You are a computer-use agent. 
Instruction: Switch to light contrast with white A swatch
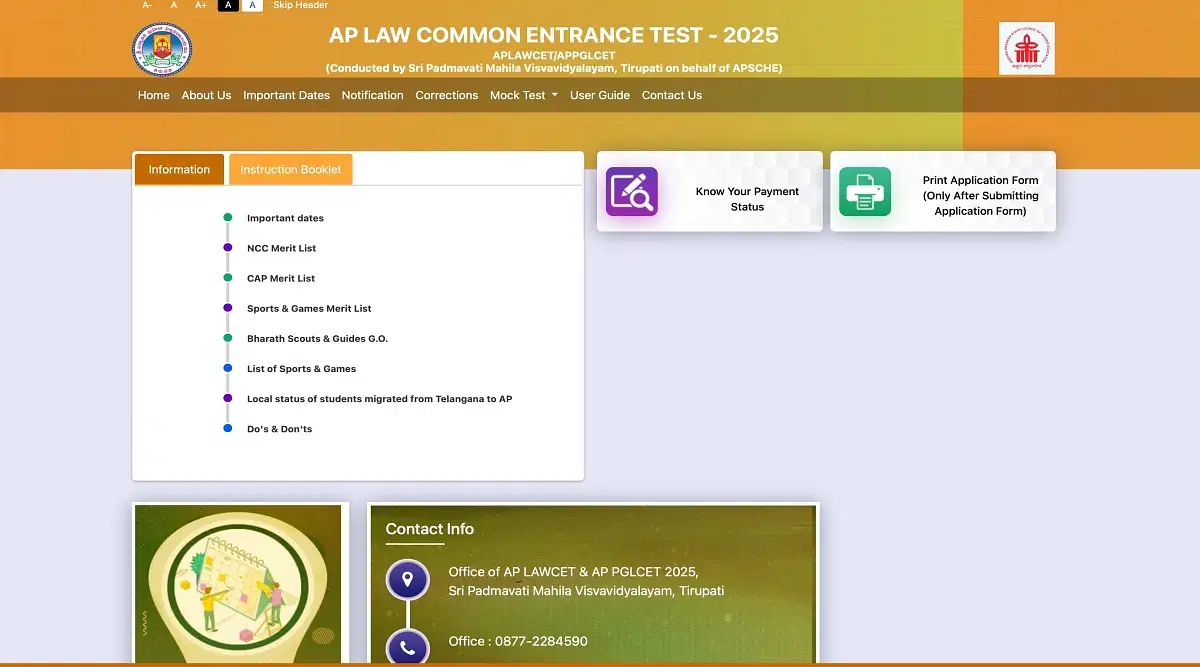pyautogui.click(x=252, y=5)
